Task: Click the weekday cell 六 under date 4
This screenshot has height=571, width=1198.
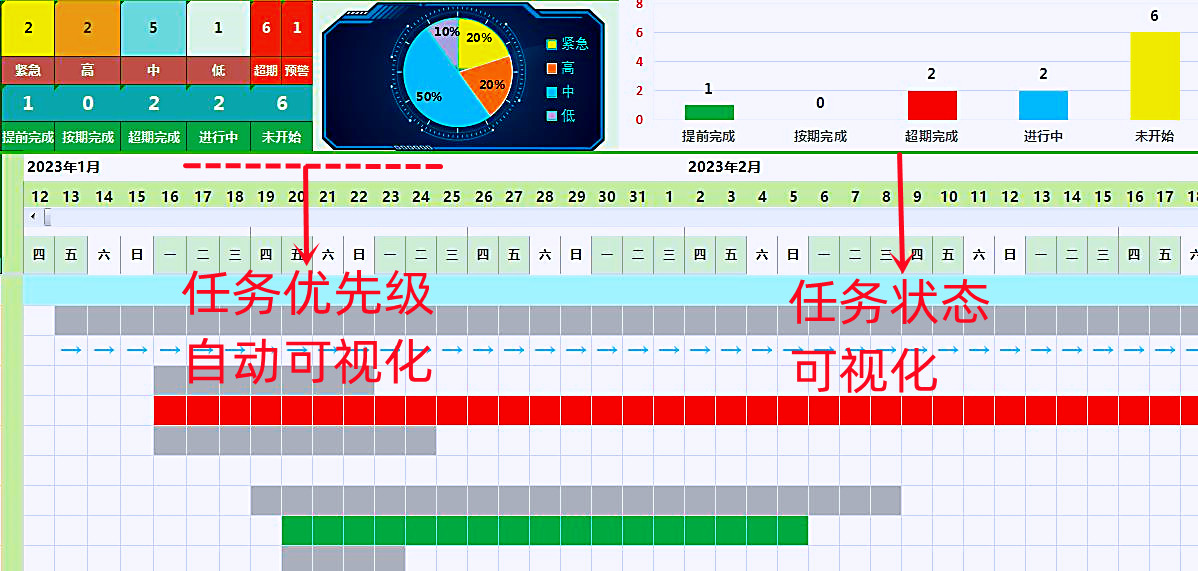Action: coord(762,255)
